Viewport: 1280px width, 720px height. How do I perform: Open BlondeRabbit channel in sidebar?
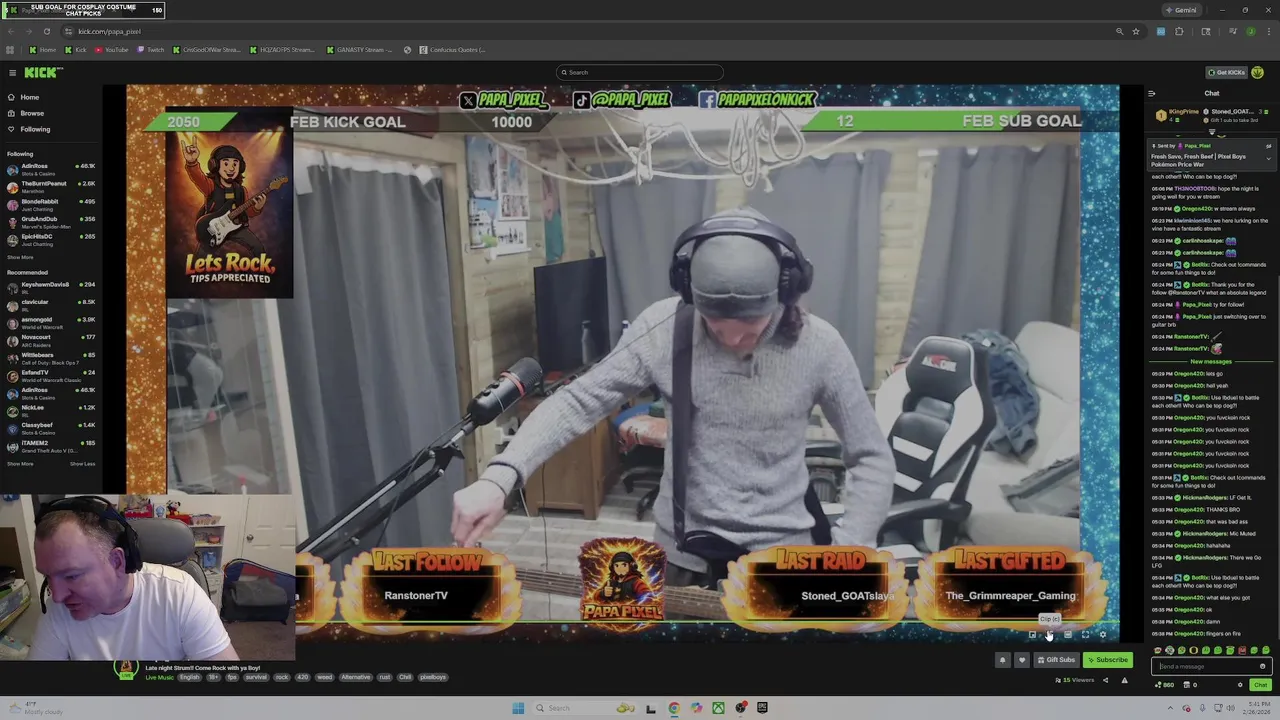point(51,204)
